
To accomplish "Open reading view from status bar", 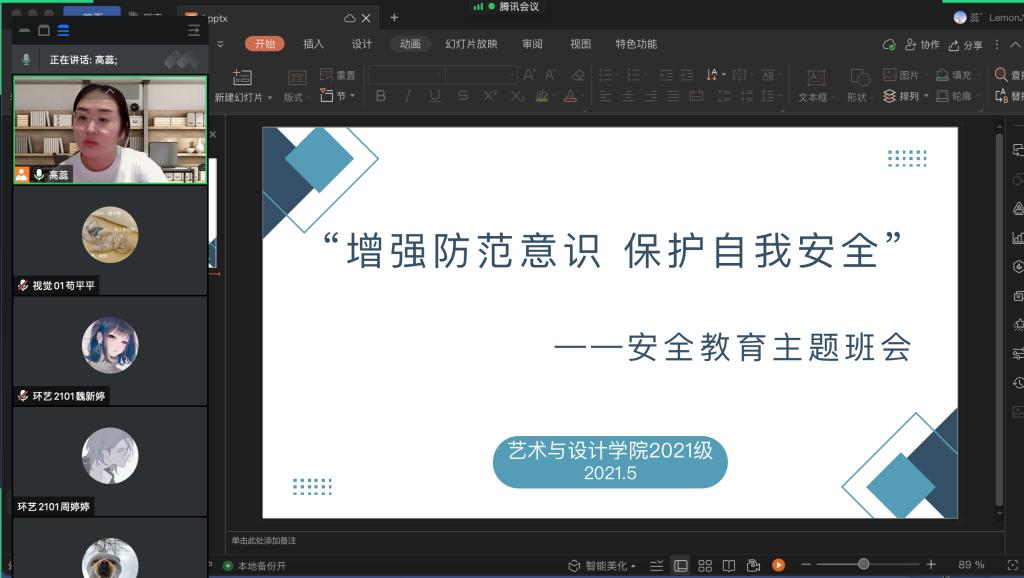I will (729, 565).
